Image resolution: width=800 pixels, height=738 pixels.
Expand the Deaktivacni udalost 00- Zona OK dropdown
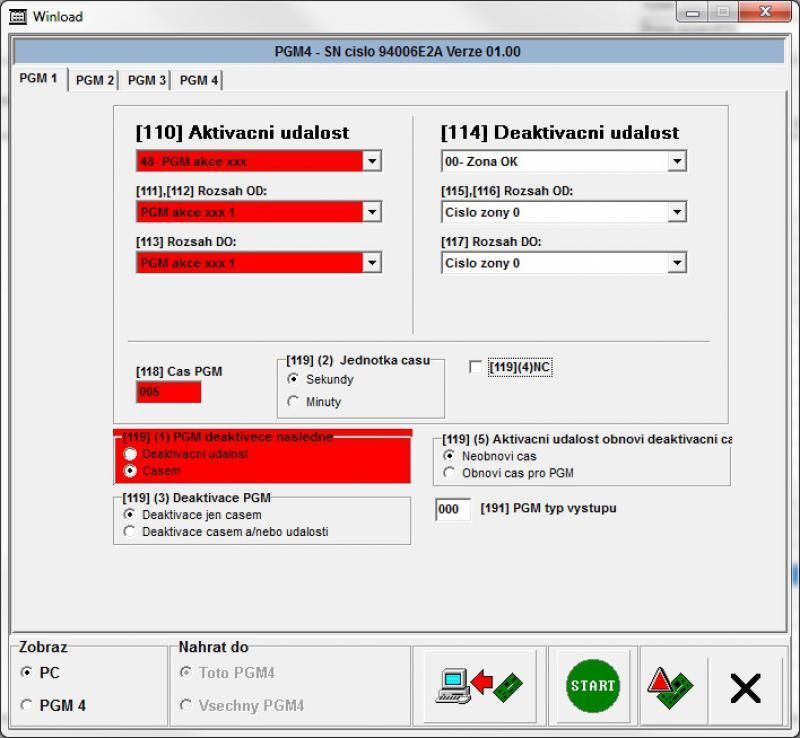(x=676, y=161)
